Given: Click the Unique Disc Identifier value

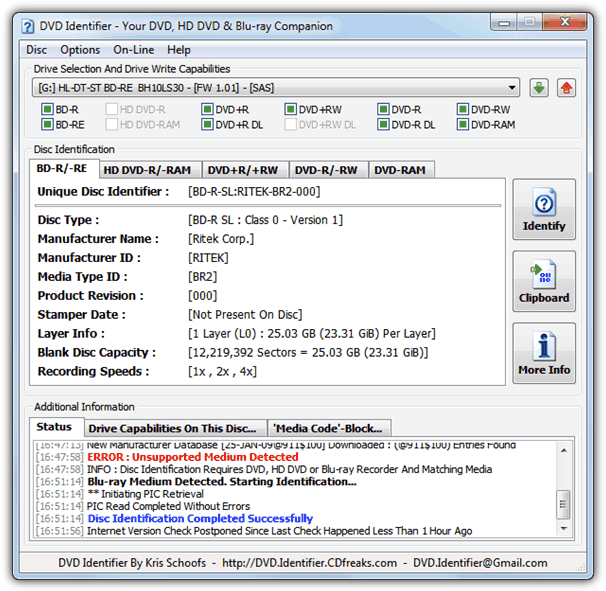Looking at the screenshot, I should point(254,192).
